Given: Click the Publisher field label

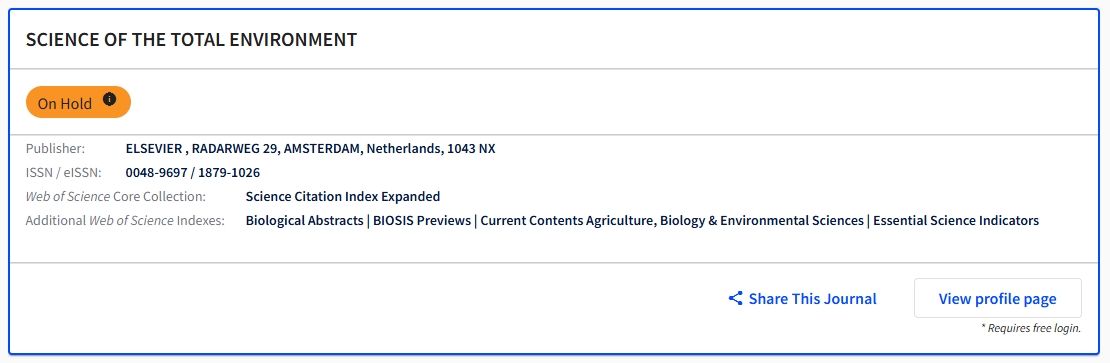Looking at the screenshot, I should tap(55, 149).
